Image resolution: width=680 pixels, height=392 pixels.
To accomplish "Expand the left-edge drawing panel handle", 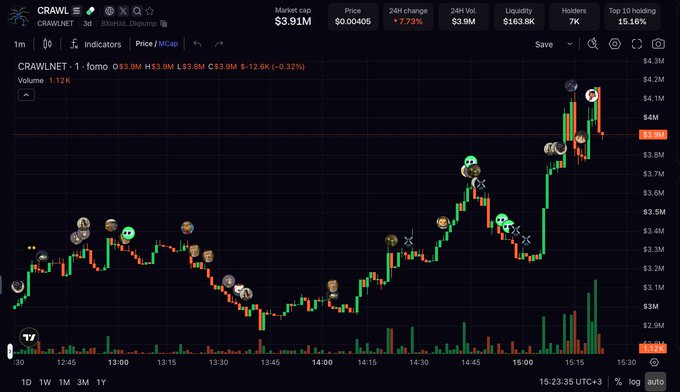I will [10, 351].
